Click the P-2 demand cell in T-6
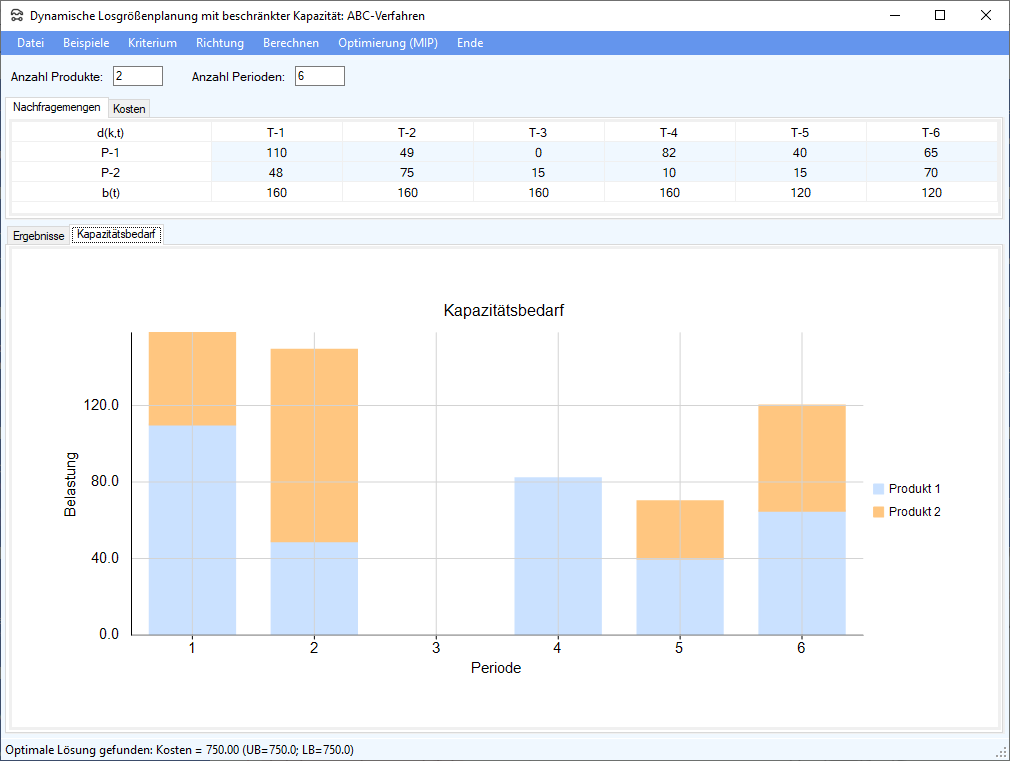 point(931,173)
